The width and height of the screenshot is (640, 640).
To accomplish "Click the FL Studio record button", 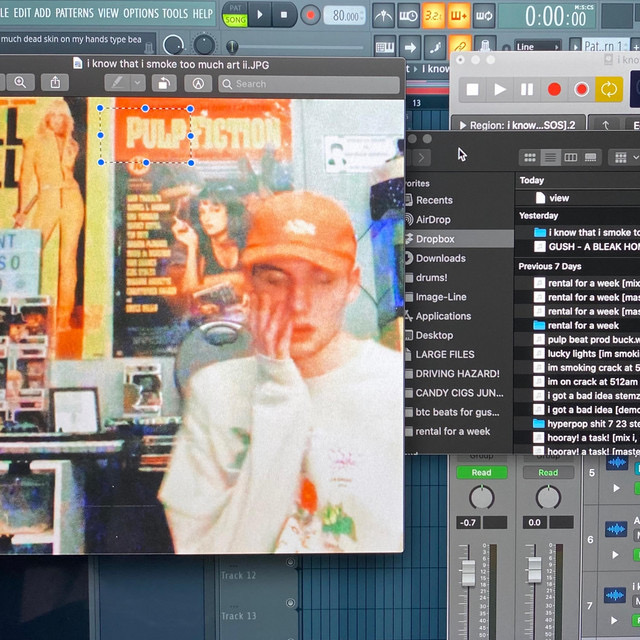I will (x=310, y=15).
